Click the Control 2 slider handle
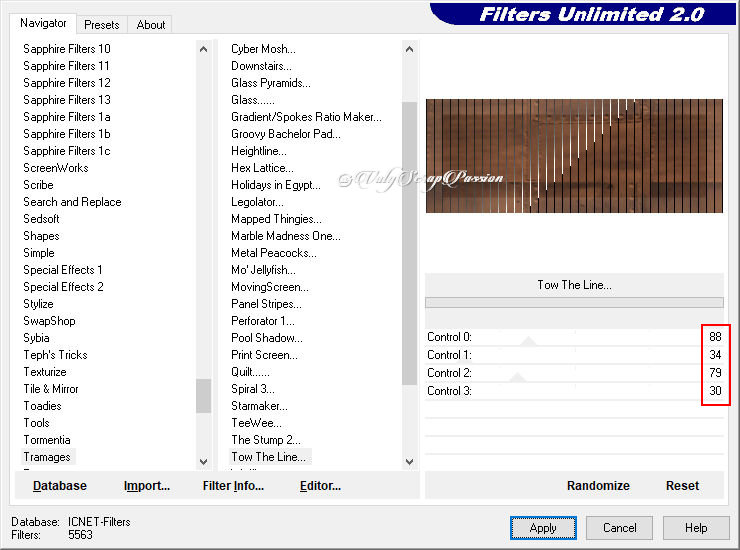Viewport: 740px width, 550px height. (x=517, y=377)
